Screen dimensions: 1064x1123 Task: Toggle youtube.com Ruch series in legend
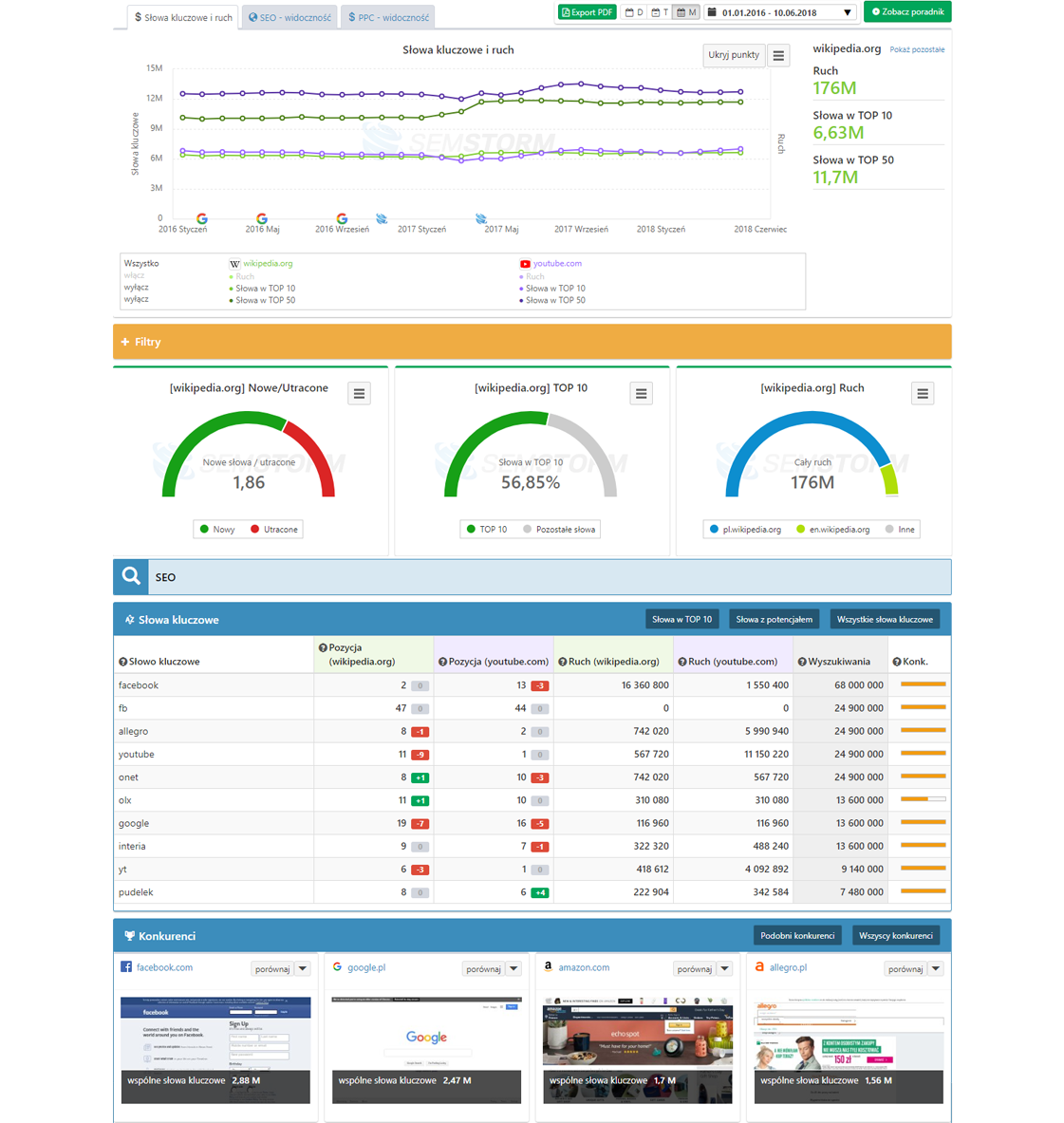click(534, 276)
